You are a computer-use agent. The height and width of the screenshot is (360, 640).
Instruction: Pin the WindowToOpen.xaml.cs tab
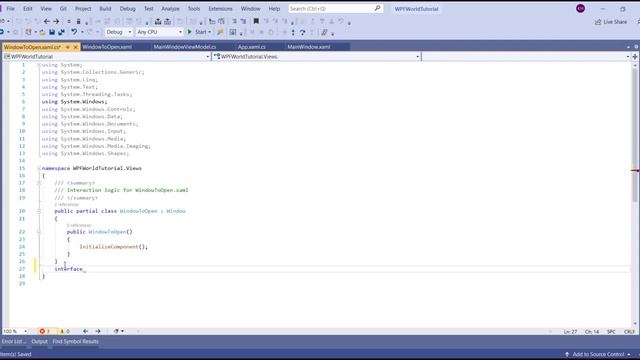tap(67, 47)
